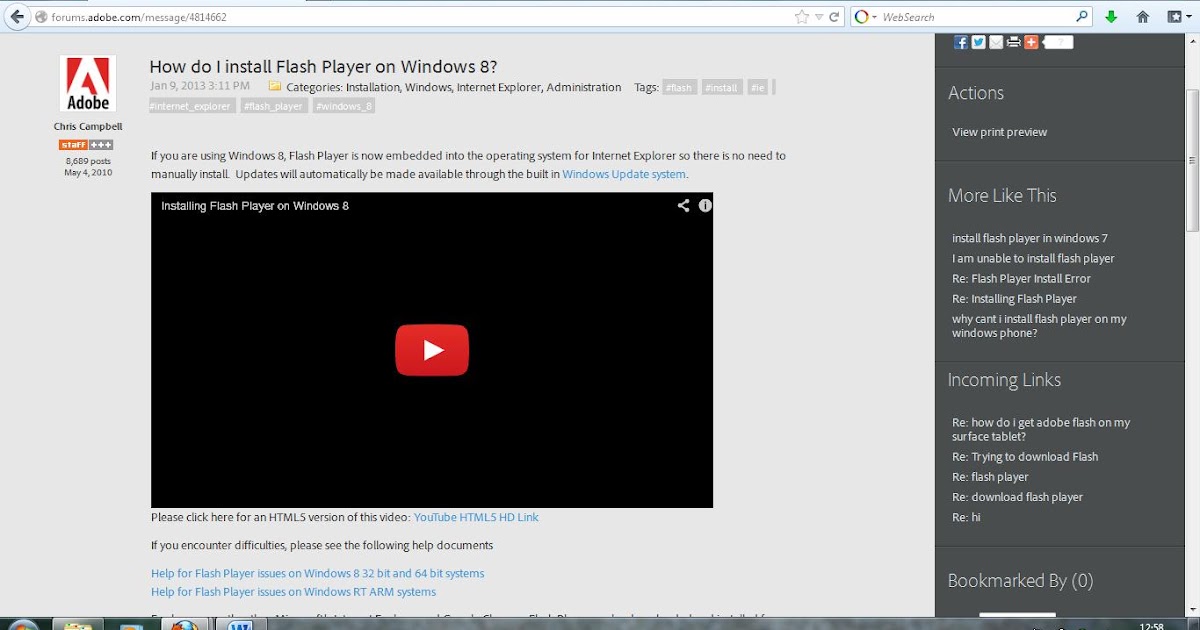Filter by the #windows_8 tag
Viewport: 1200px width, 630px height.
(x=344, y=106)
